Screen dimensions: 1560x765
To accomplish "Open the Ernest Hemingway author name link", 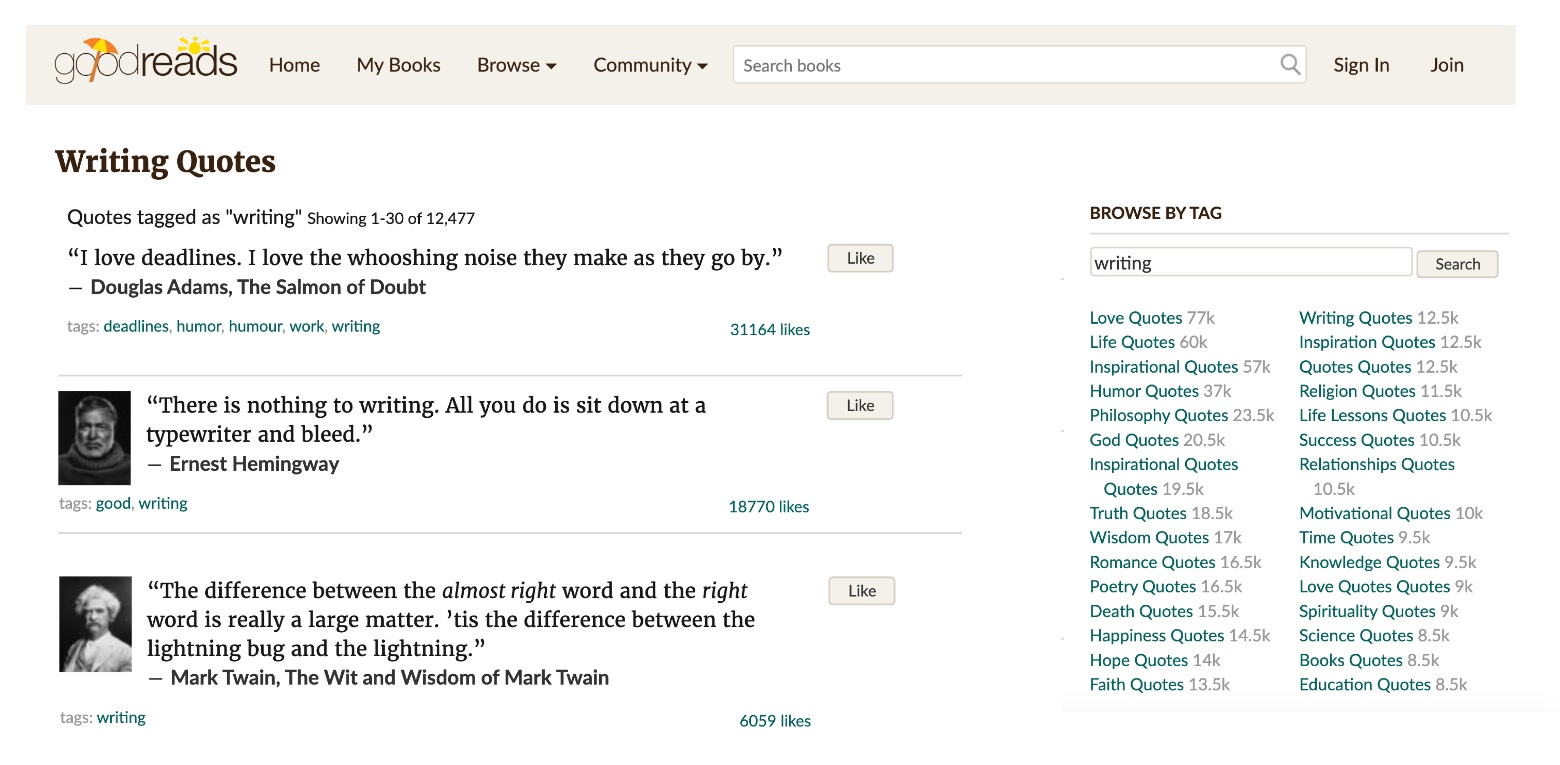I will (x=254, y=464).
